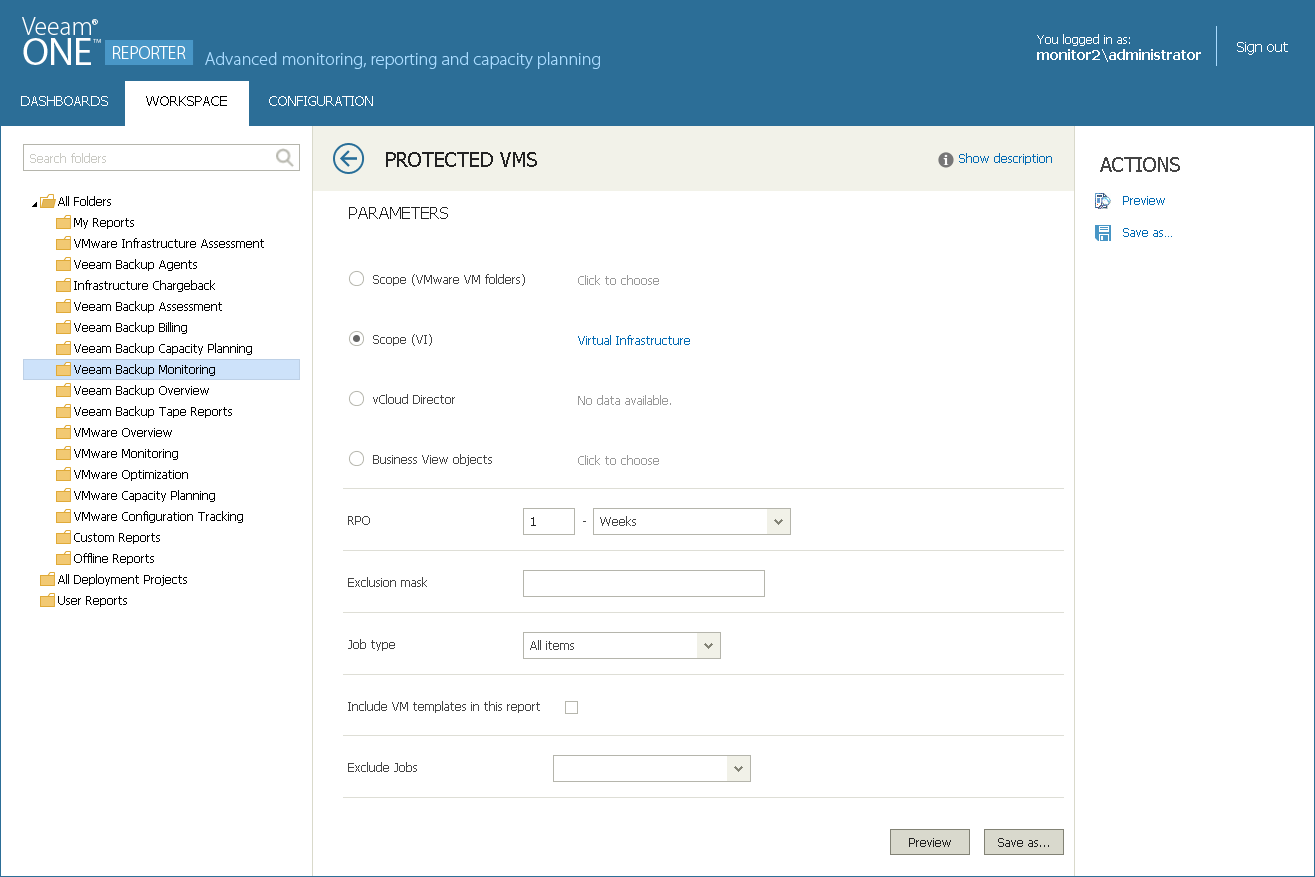Click Click to choose for VMware VM folders
Image resolution: width=1315 pixels, height=877 pixels.
pos(618,280)
